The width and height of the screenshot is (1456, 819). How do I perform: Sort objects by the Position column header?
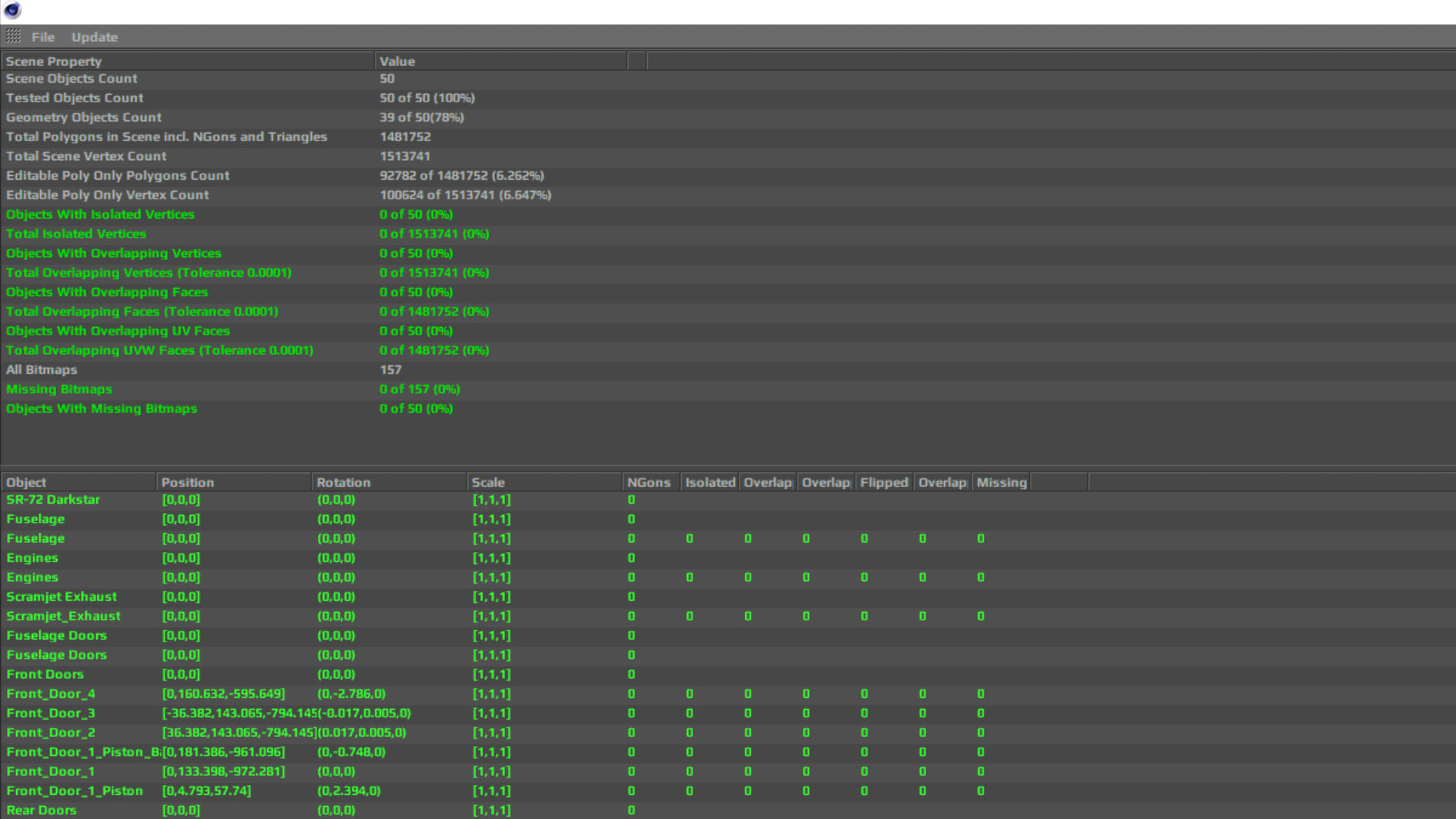[187, 482]
